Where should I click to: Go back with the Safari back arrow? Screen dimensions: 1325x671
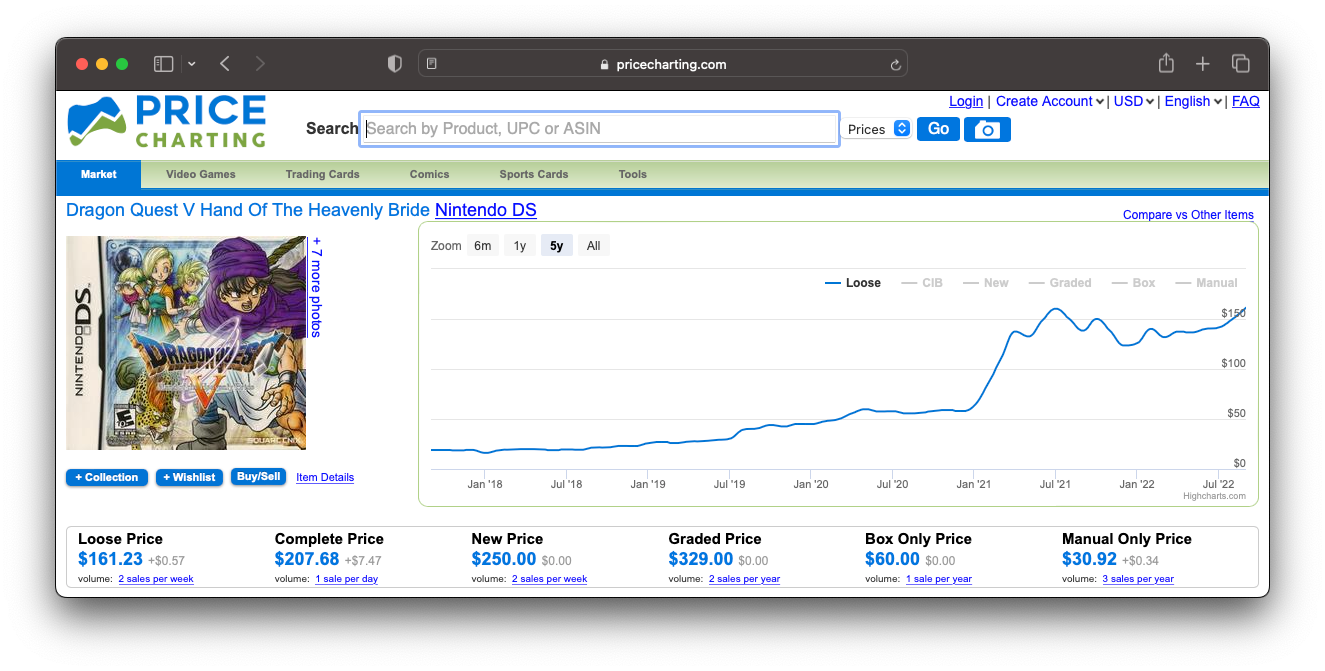coord(225,64)
